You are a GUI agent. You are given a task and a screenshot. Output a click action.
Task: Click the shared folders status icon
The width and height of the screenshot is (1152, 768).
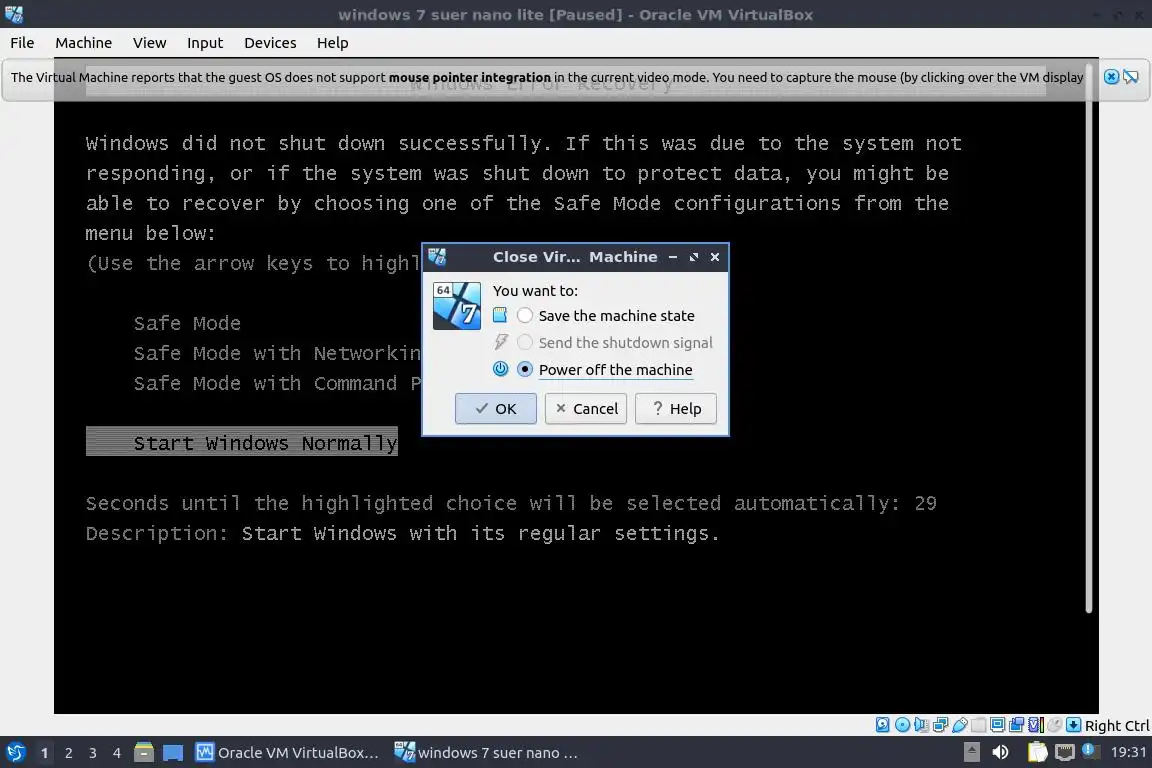[x=979, y=725]
